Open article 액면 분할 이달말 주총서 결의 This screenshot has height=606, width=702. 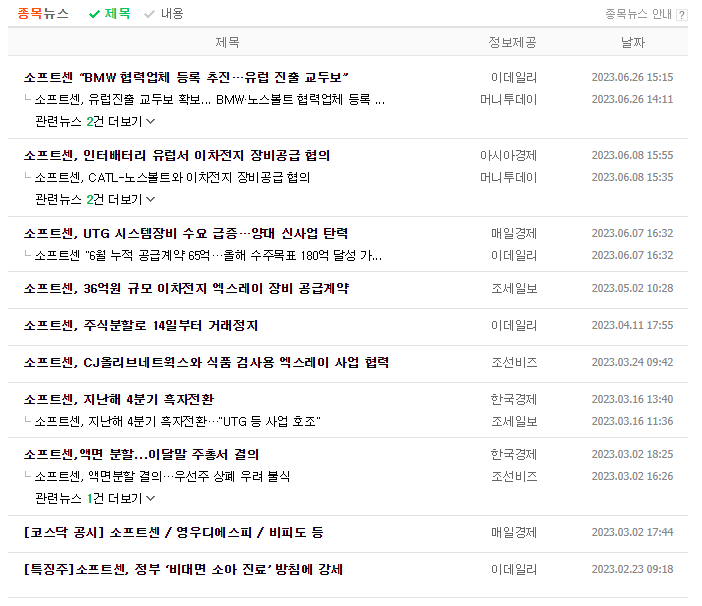(141, 454)
